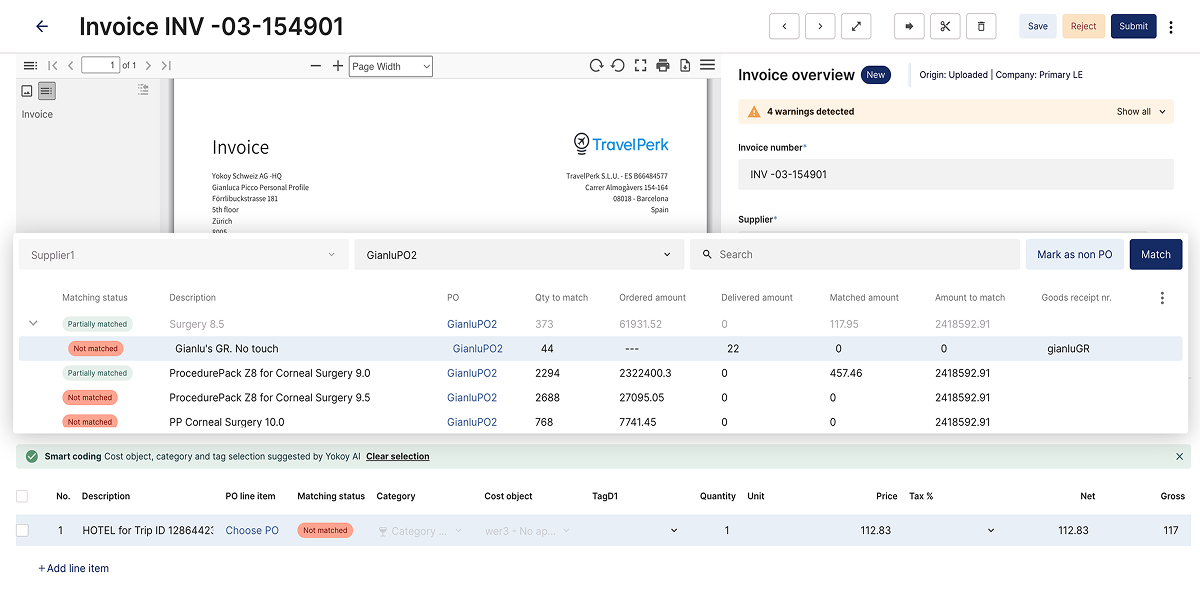1200x589 pixels.
Task: Download the invoice PDF
Action: 684,65
